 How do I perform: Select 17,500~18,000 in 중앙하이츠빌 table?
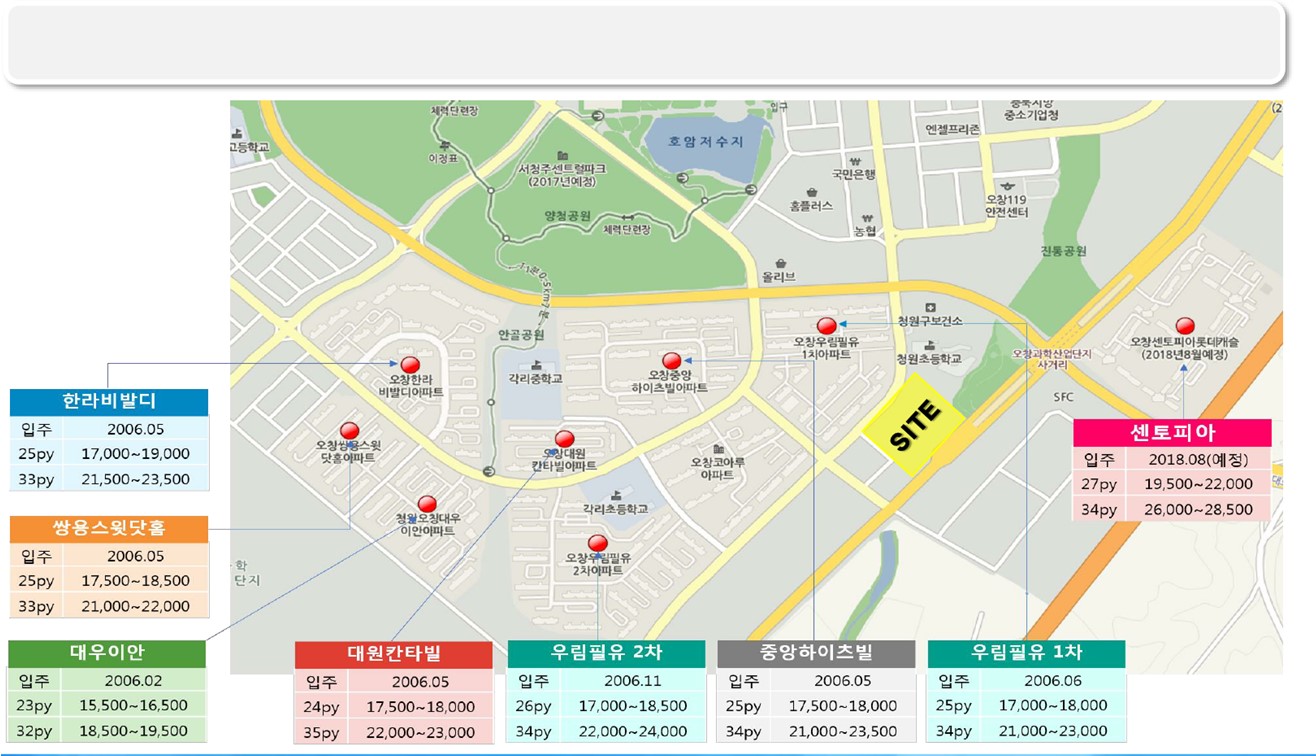click(843, 706)
